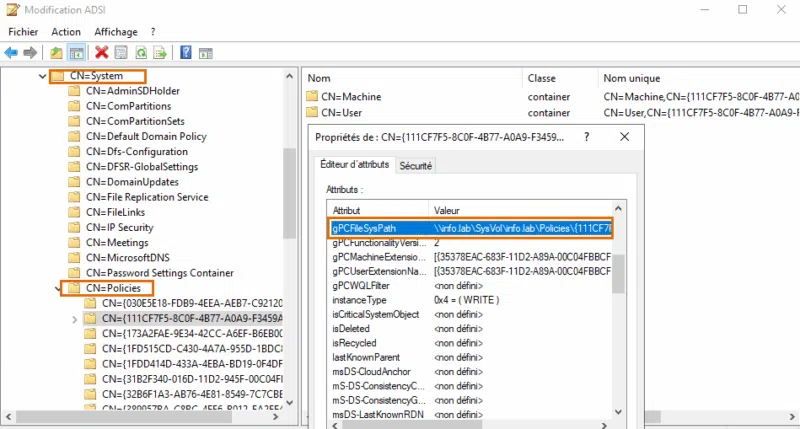Image resolution: width=800 pixels, height=429 pixels.
Task: Open the Affichage menu
Action: coord(116,32)
